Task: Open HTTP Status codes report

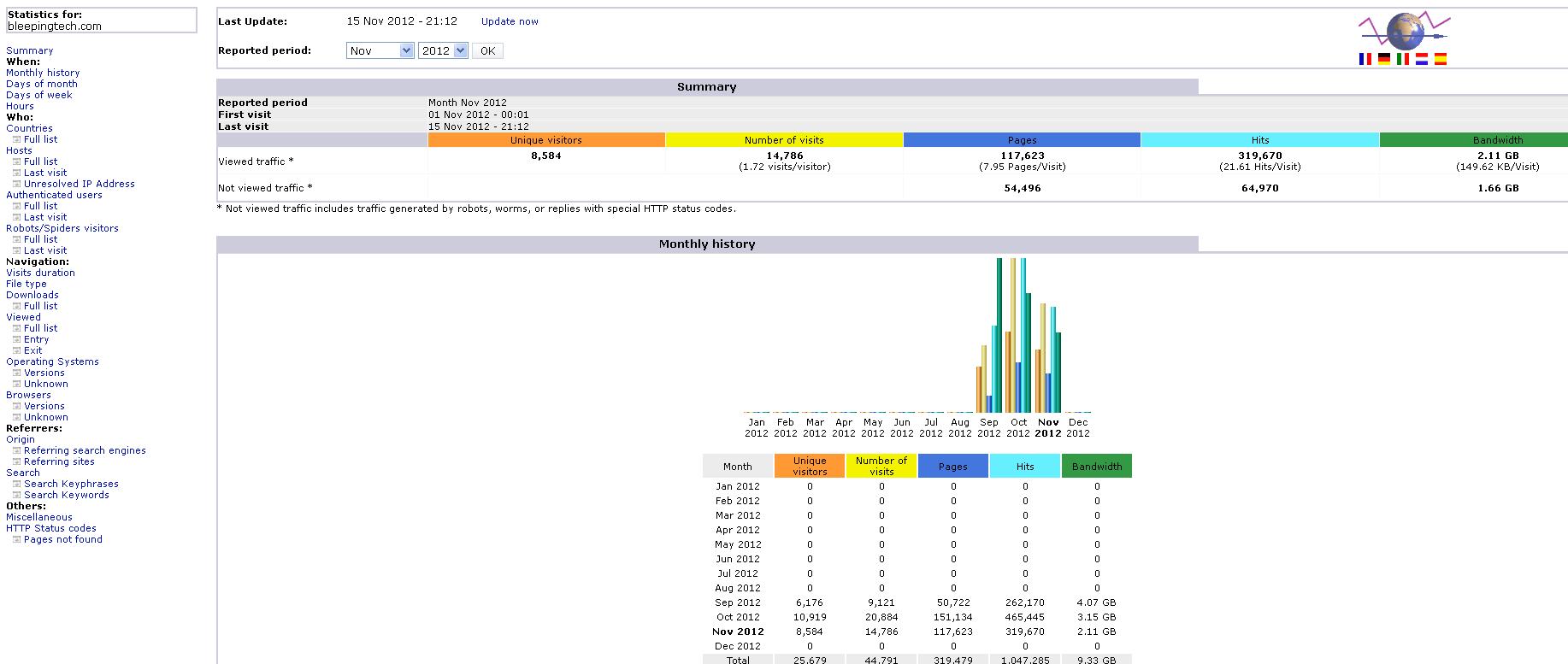Action: 51,528
